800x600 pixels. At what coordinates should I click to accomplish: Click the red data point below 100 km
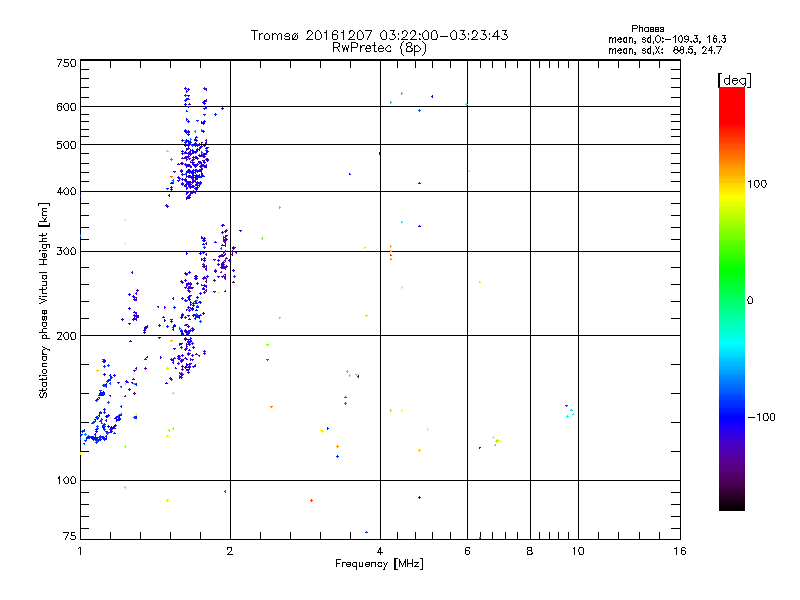[312, 500]
